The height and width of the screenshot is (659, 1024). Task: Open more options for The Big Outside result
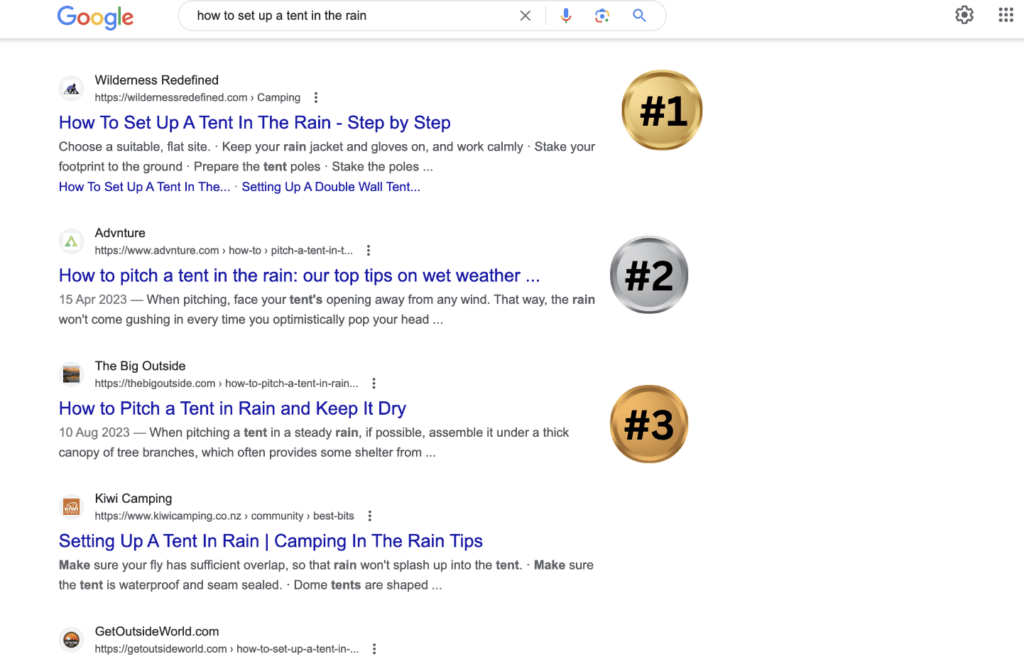coord(374,383)
